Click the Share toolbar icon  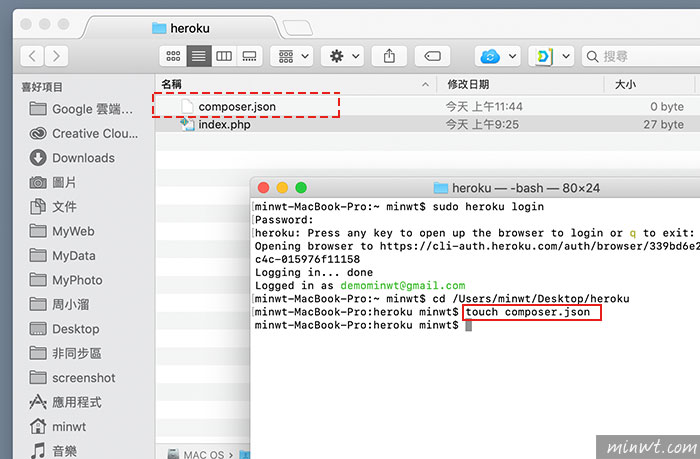389,56
